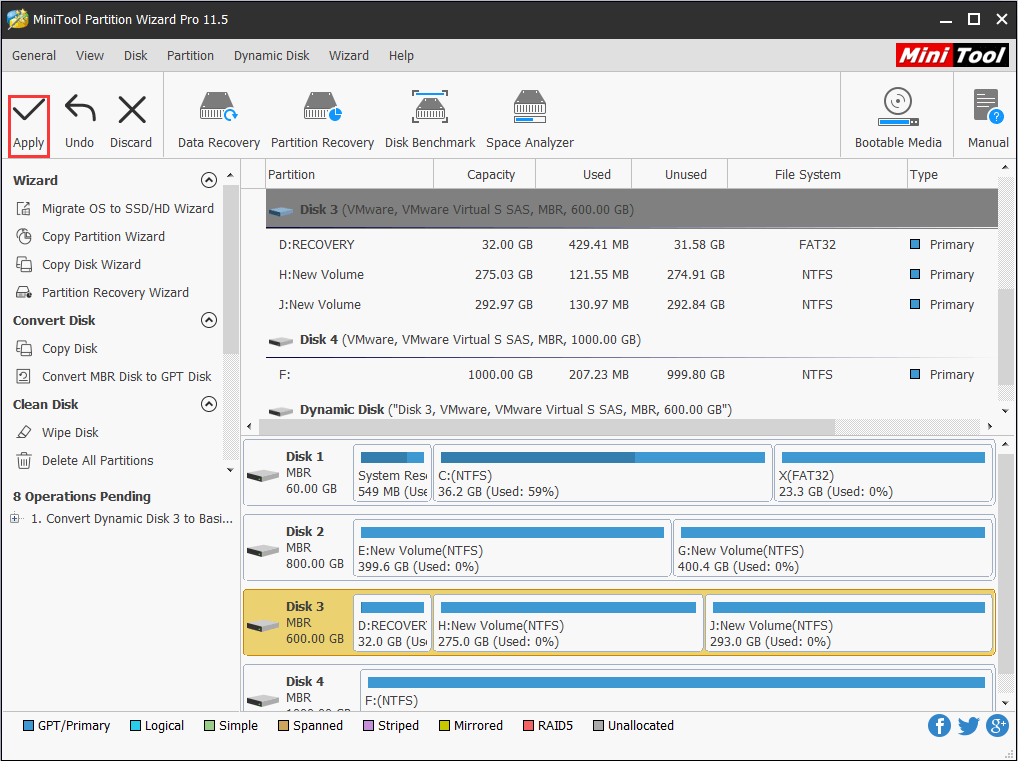This screenshot has height=761, width=1018.
Task: Open the Partition menu
Action: tap(190, 56)
